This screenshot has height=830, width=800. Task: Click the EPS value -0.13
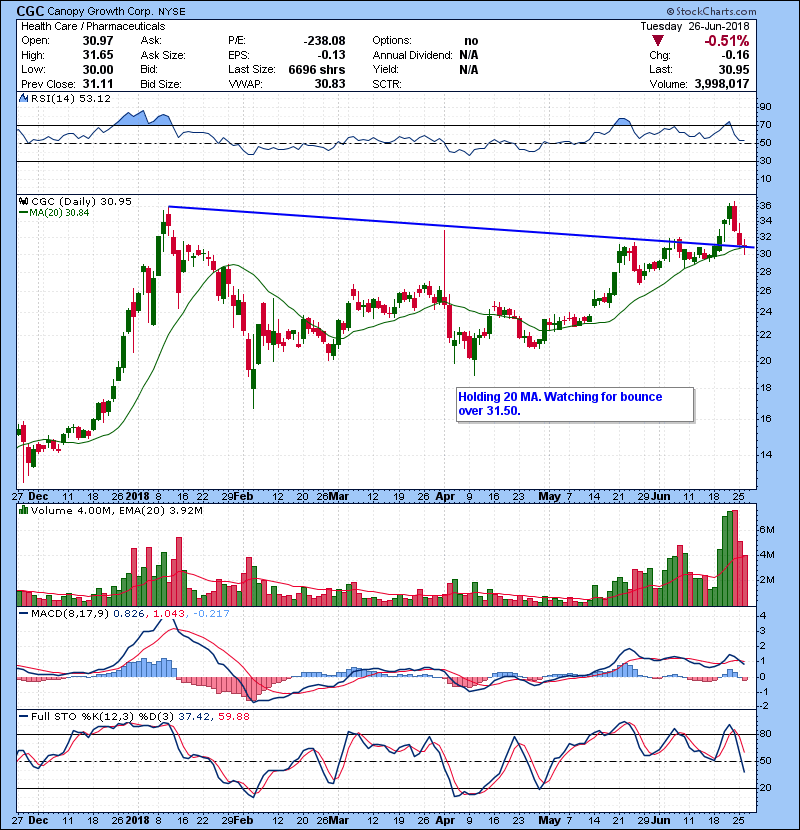(x=331, y=55)
